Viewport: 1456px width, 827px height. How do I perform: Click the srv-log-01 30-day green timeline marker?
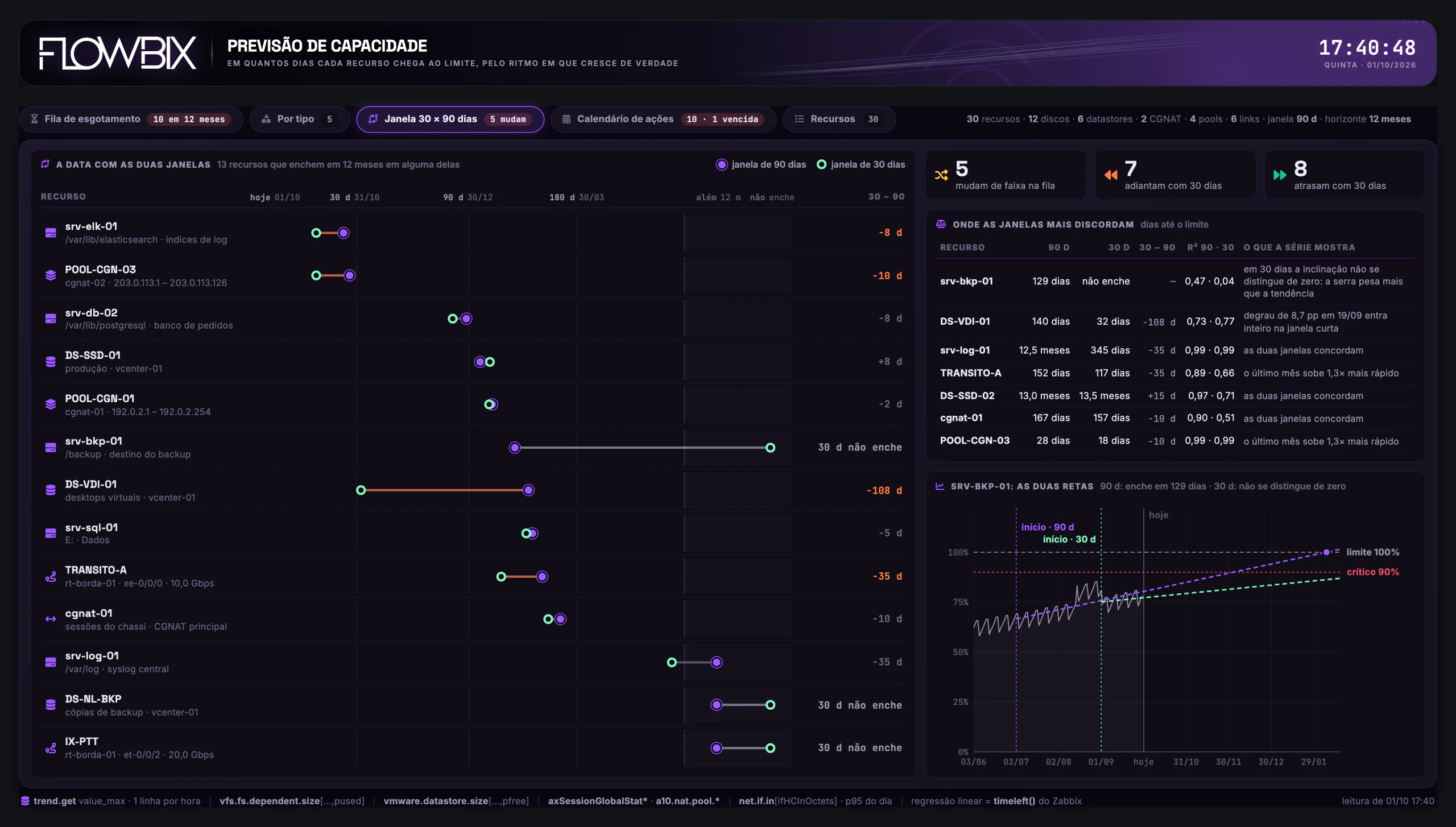point(672,662)
